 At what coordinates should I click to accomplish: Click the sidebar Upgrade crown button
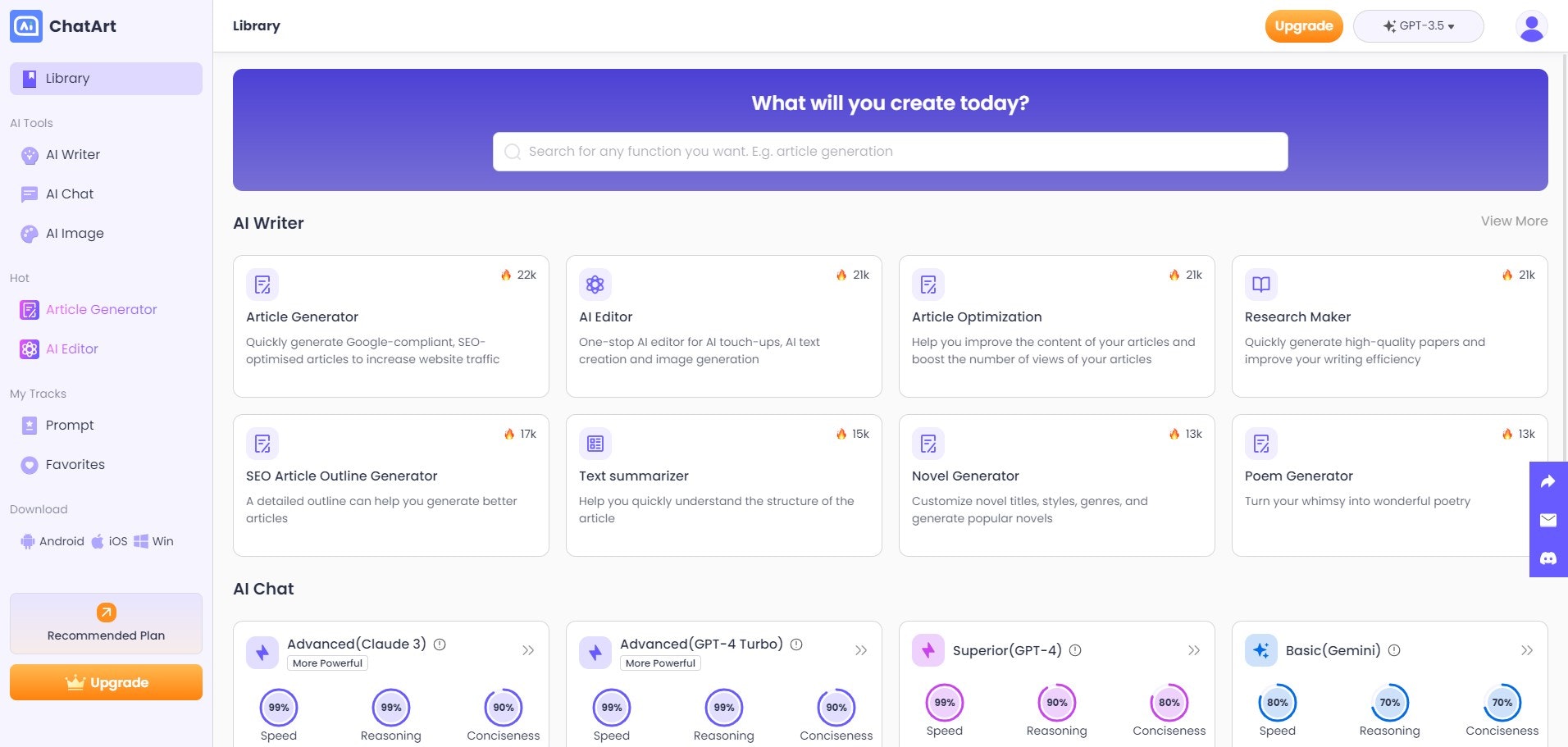(106, 682)
